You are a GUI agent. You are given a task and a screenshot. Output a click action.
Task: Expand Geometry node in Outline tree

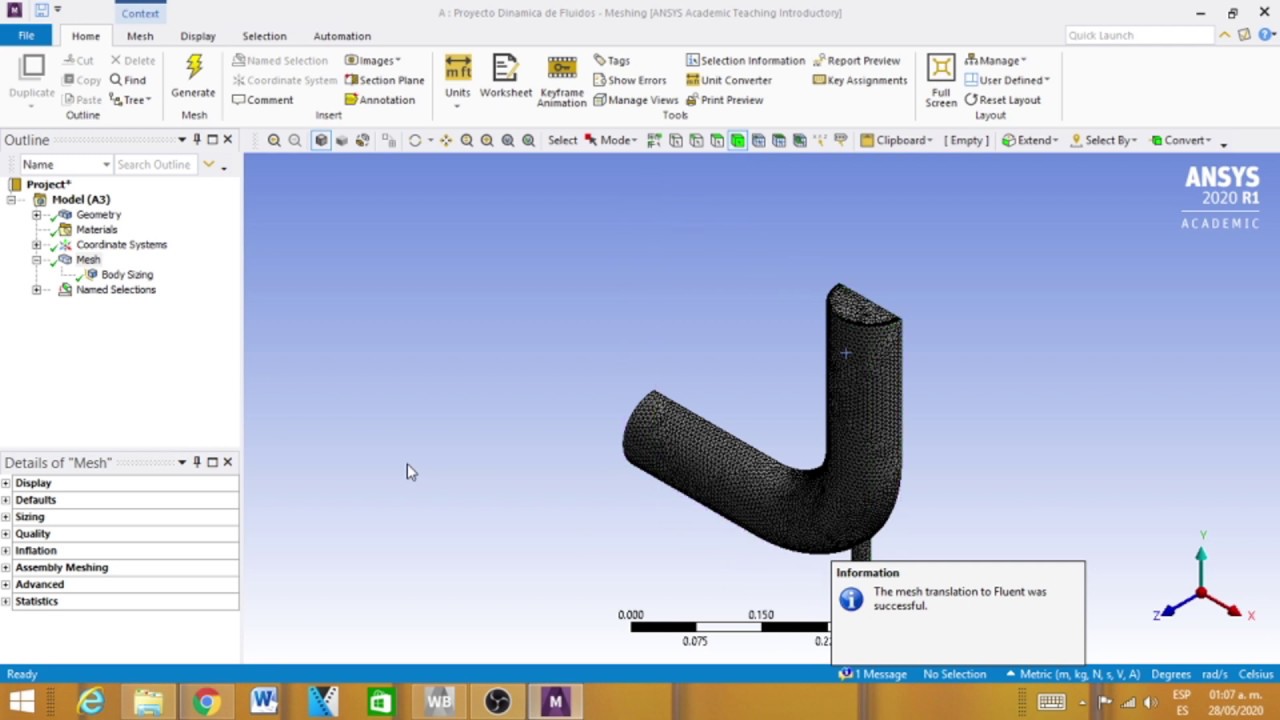tap(37, 215)
